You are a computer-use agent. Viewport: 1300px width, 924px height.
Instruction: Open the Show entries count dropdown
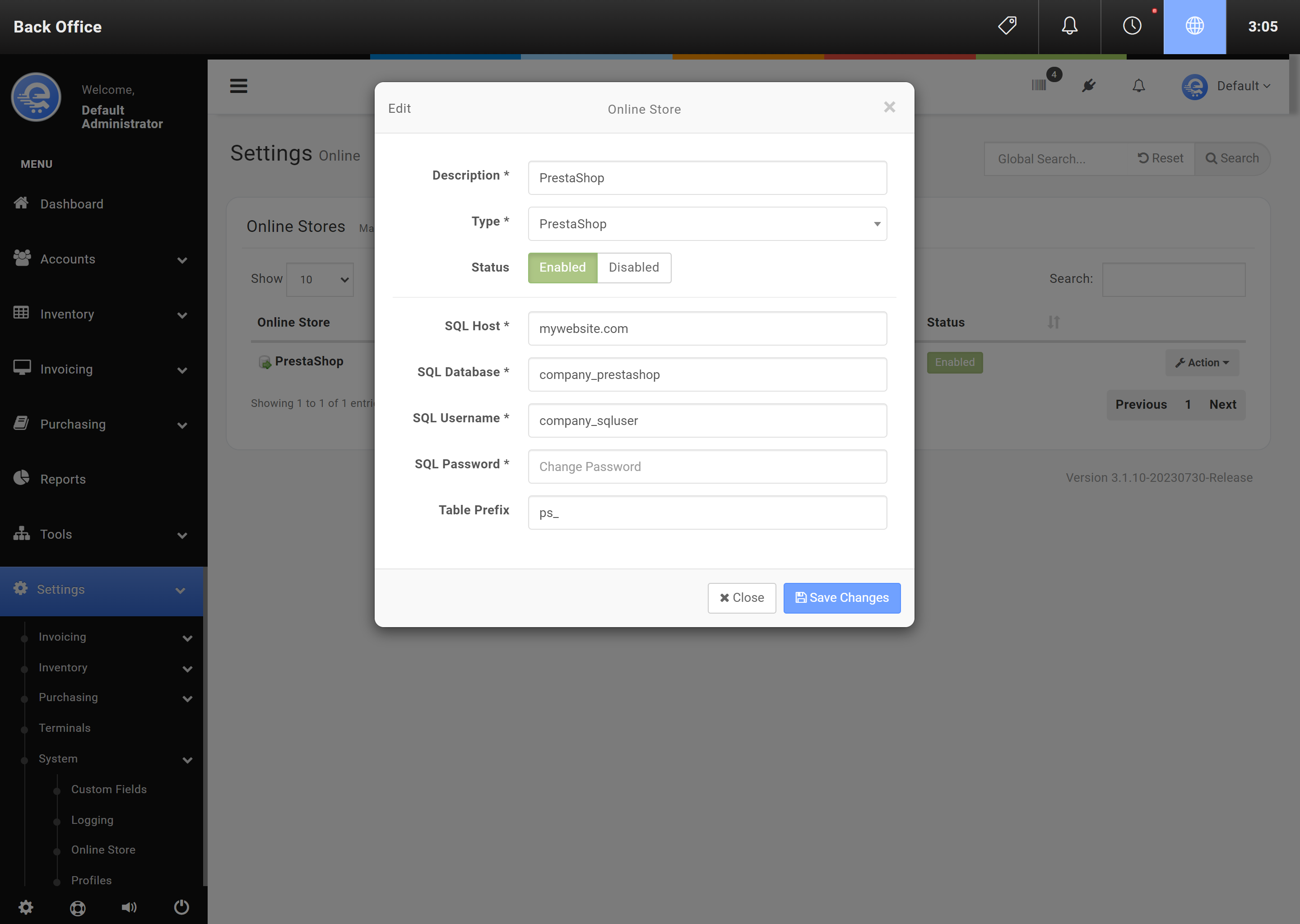tap(319, 279)
